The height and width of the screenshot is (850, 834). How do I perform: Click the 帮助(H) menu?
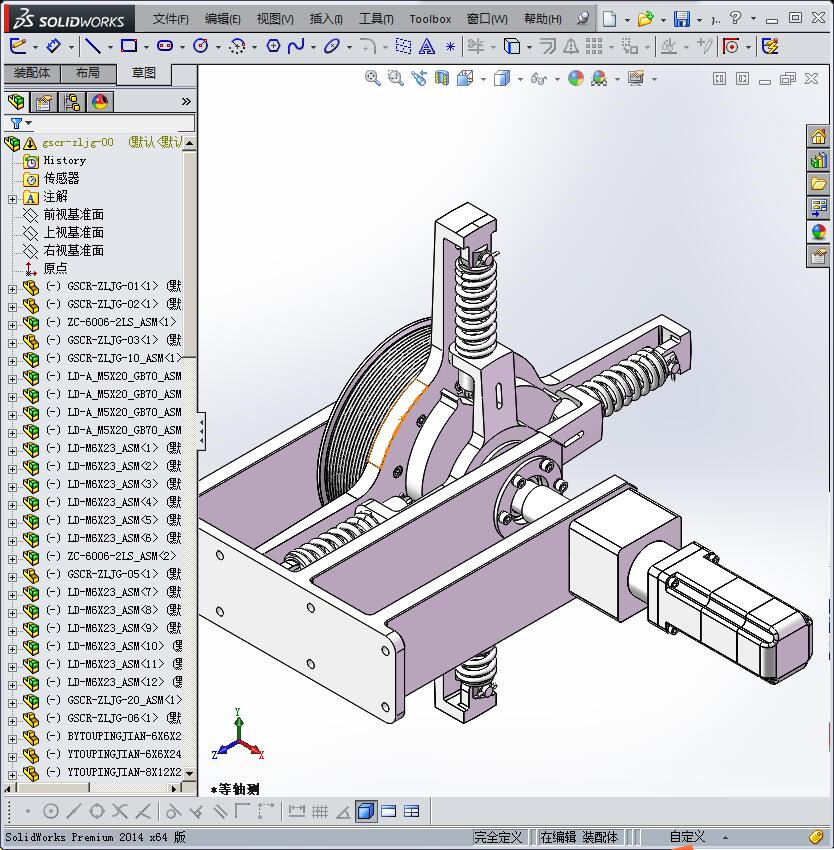542,19
